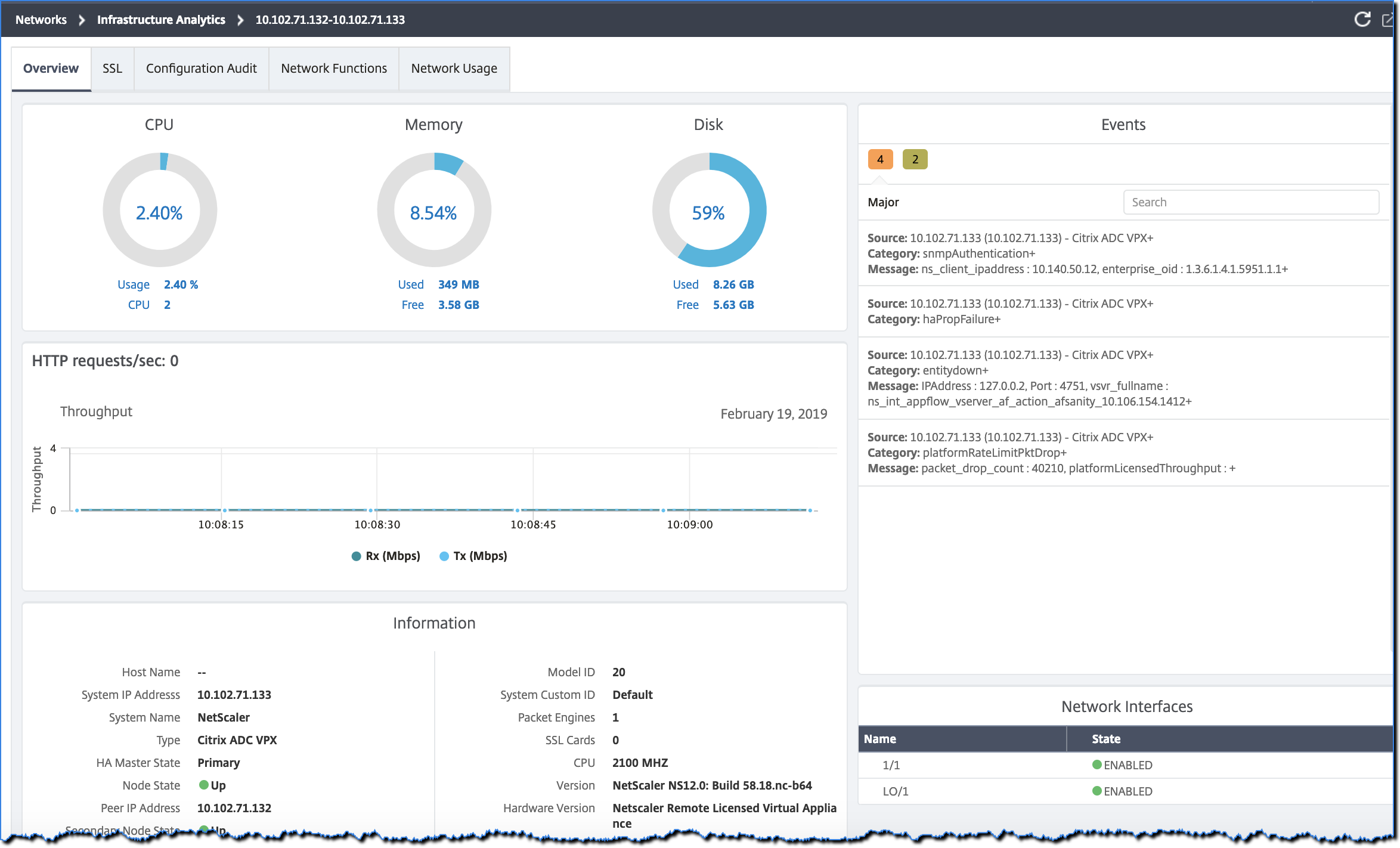The height and width of the screenshot is (848, 1400).
Task: Click the memory Used value 349 MB
Action: coord(459,284)
